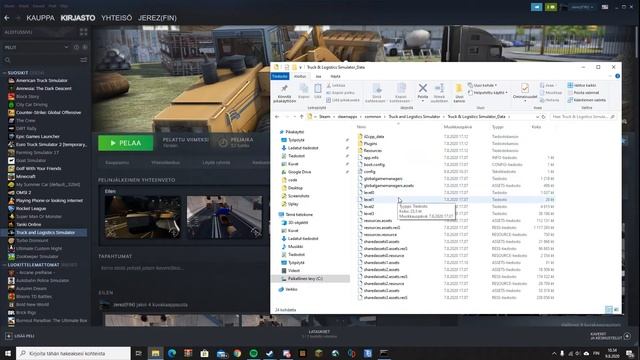The height and width of the screenshot is (360, 640).
Task: Select Truck and Logistics Simulator entry
Action: tap(45, 233)
